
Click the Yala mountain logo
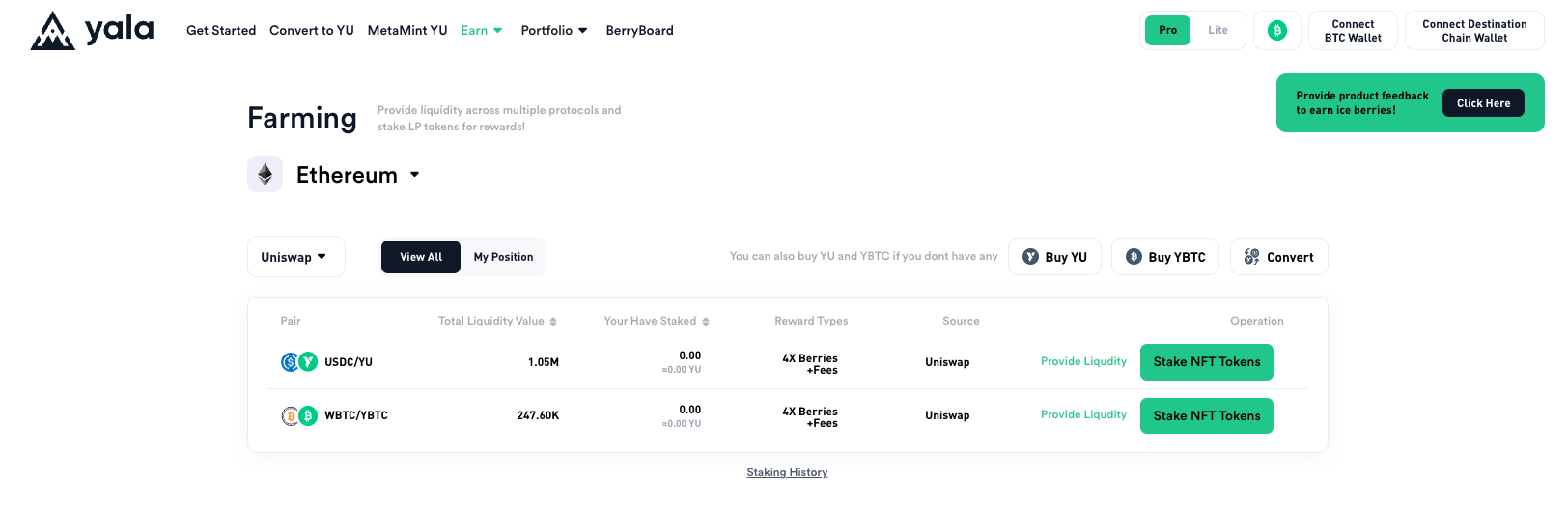tap(53, 31)
